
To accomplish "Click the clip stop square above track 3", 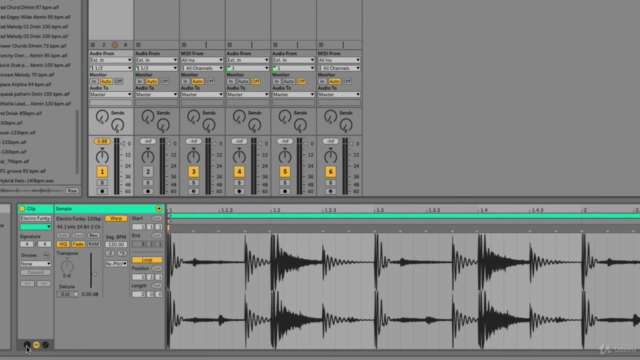I will pyautogui.click(x=184, y=45).
